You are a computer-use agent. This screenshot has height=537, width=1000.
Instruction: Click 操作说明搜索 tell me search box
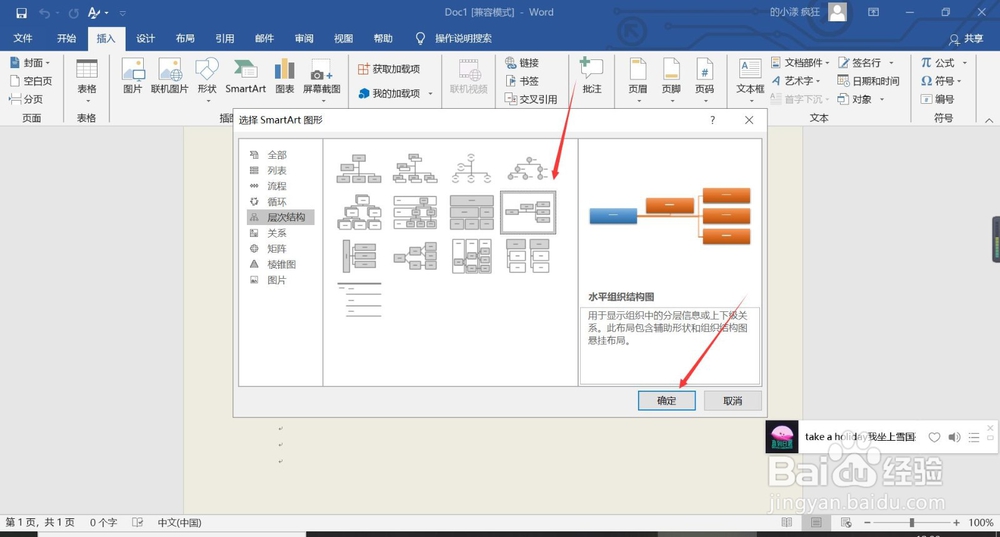(x=463, y=38)
